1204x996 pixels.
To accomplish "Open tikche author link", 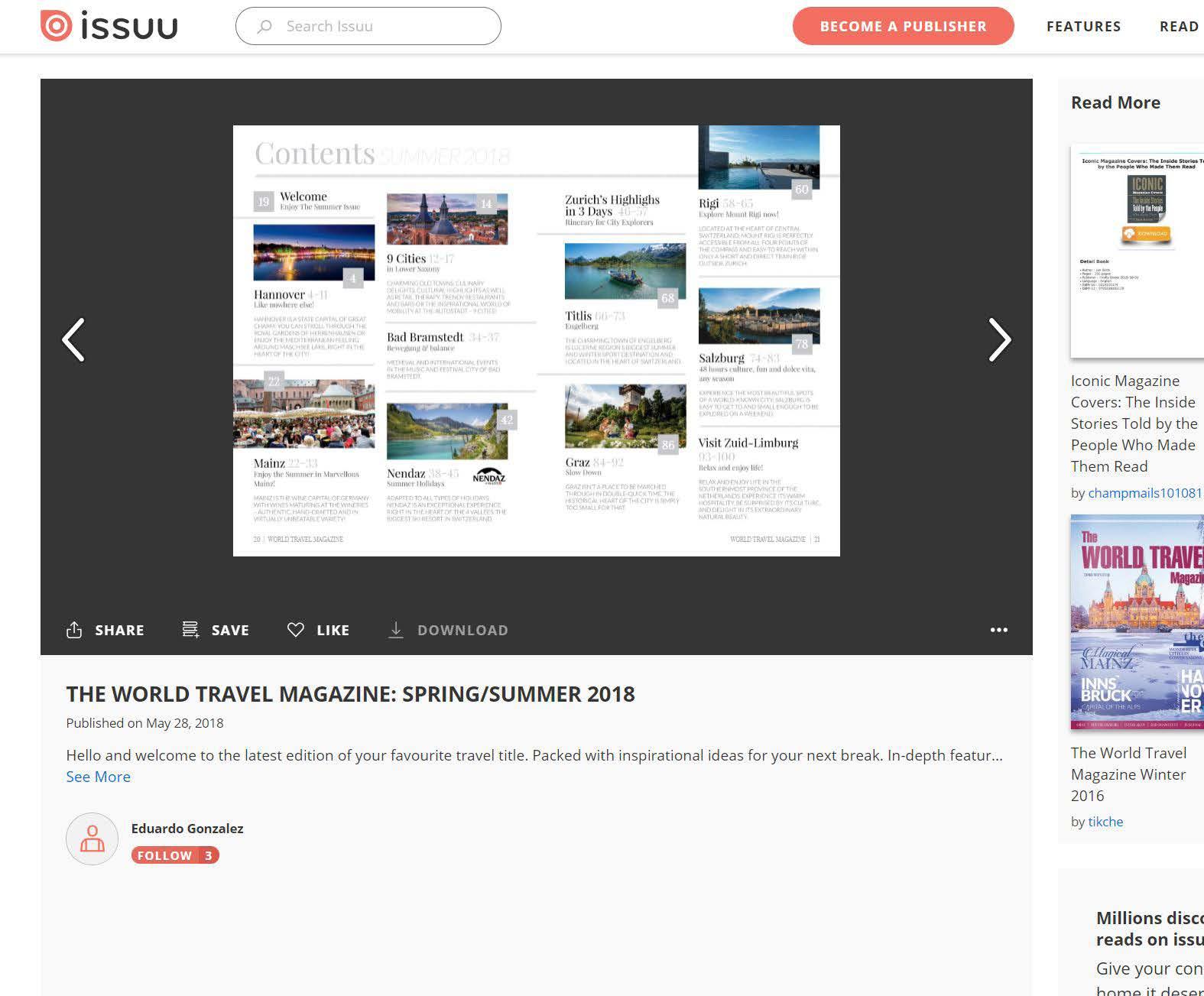I will [x=1105, y=822].
